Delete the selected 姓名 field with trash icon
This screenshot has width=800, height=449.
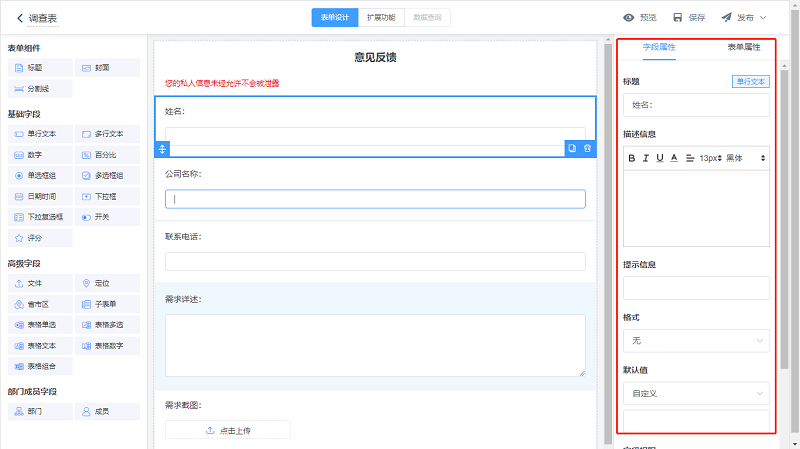[587, 148]
